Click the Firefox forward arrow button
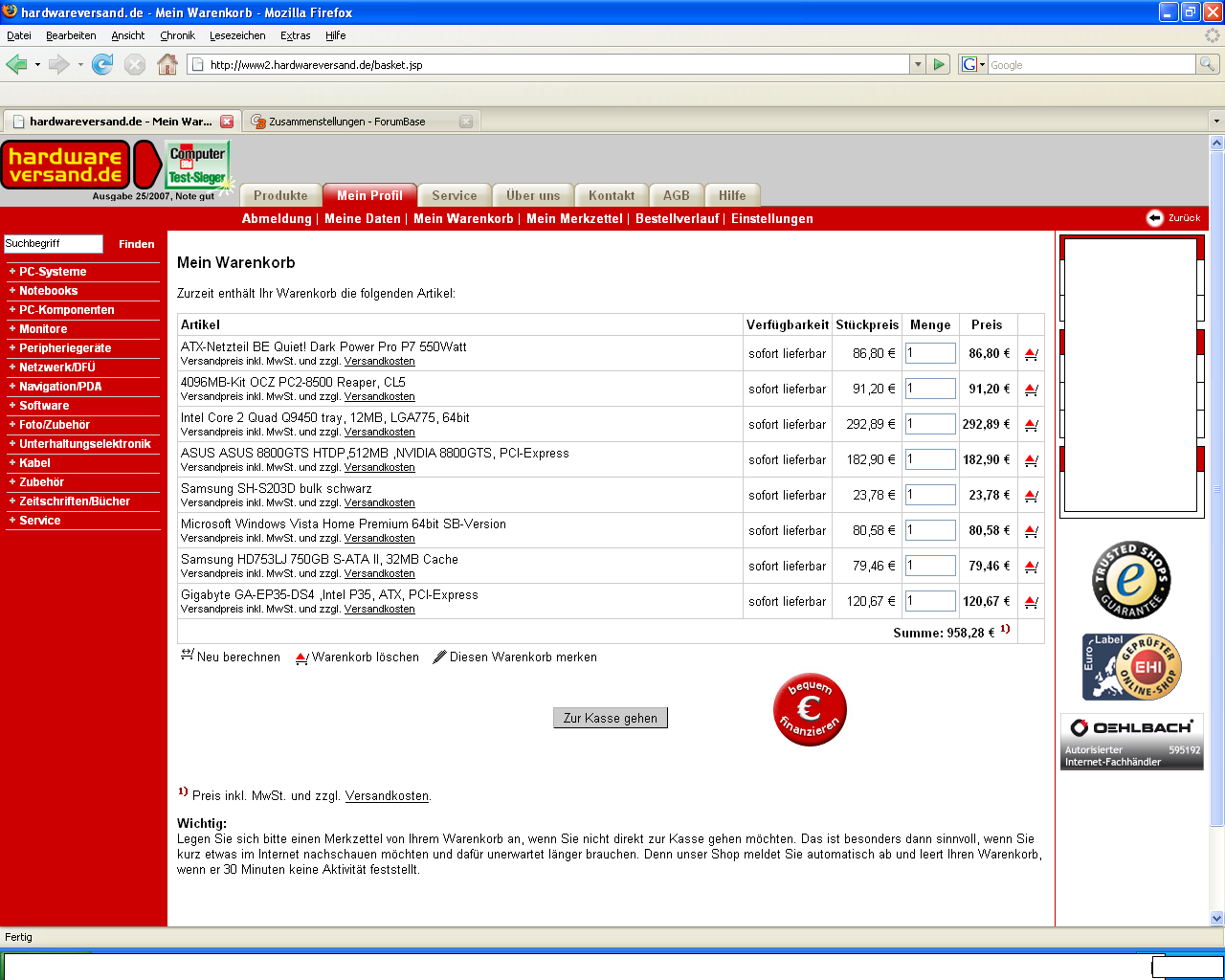Screen dimensions: 1225x980 pos(58,64)
